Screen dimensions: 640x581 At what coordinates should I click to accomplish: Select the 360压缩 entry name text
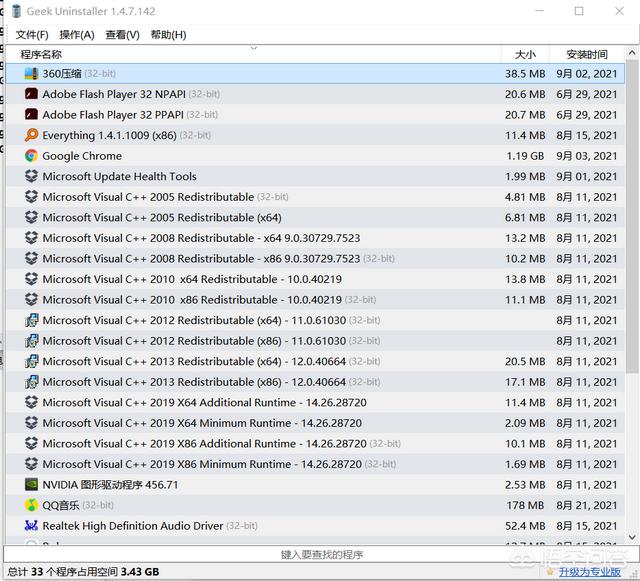click(62, 74)
